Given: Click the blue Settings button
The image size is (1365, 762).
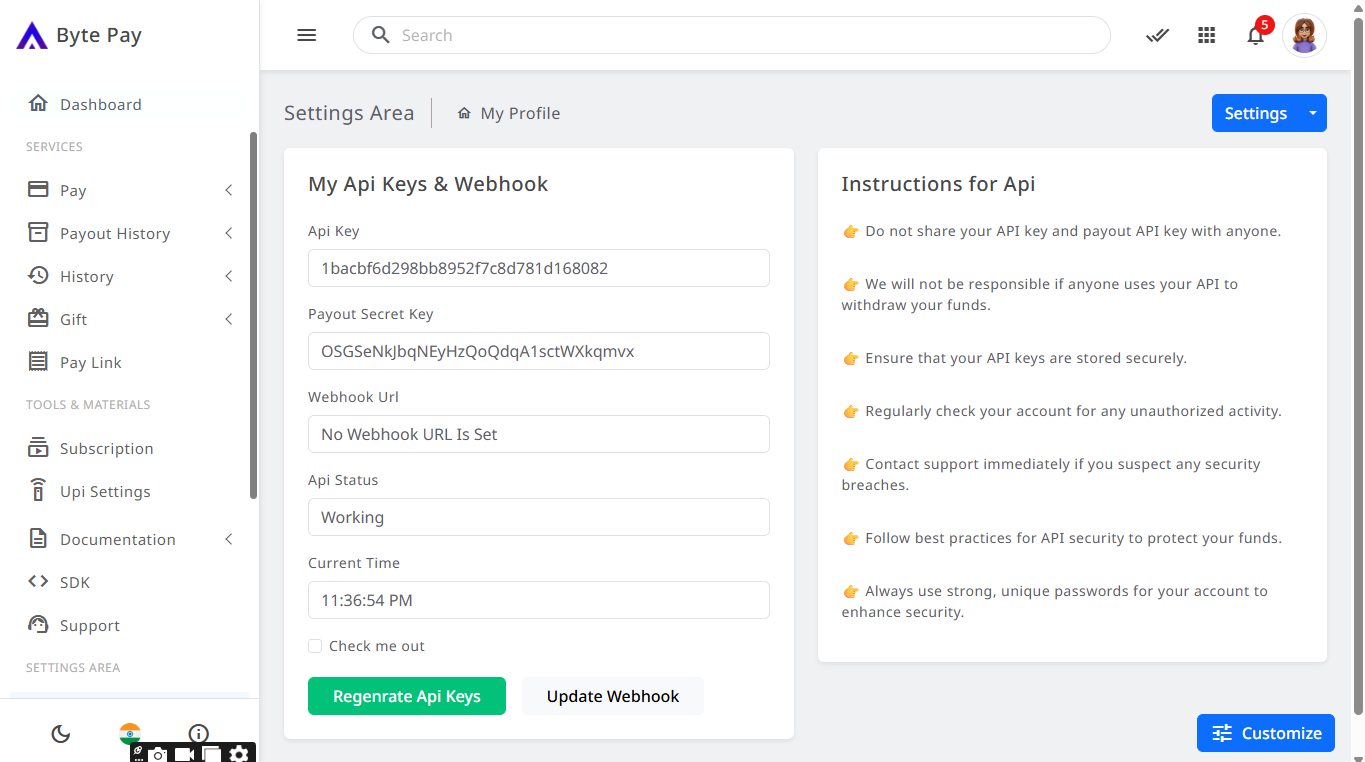Looking at the screenshot, I should 1256,113.
